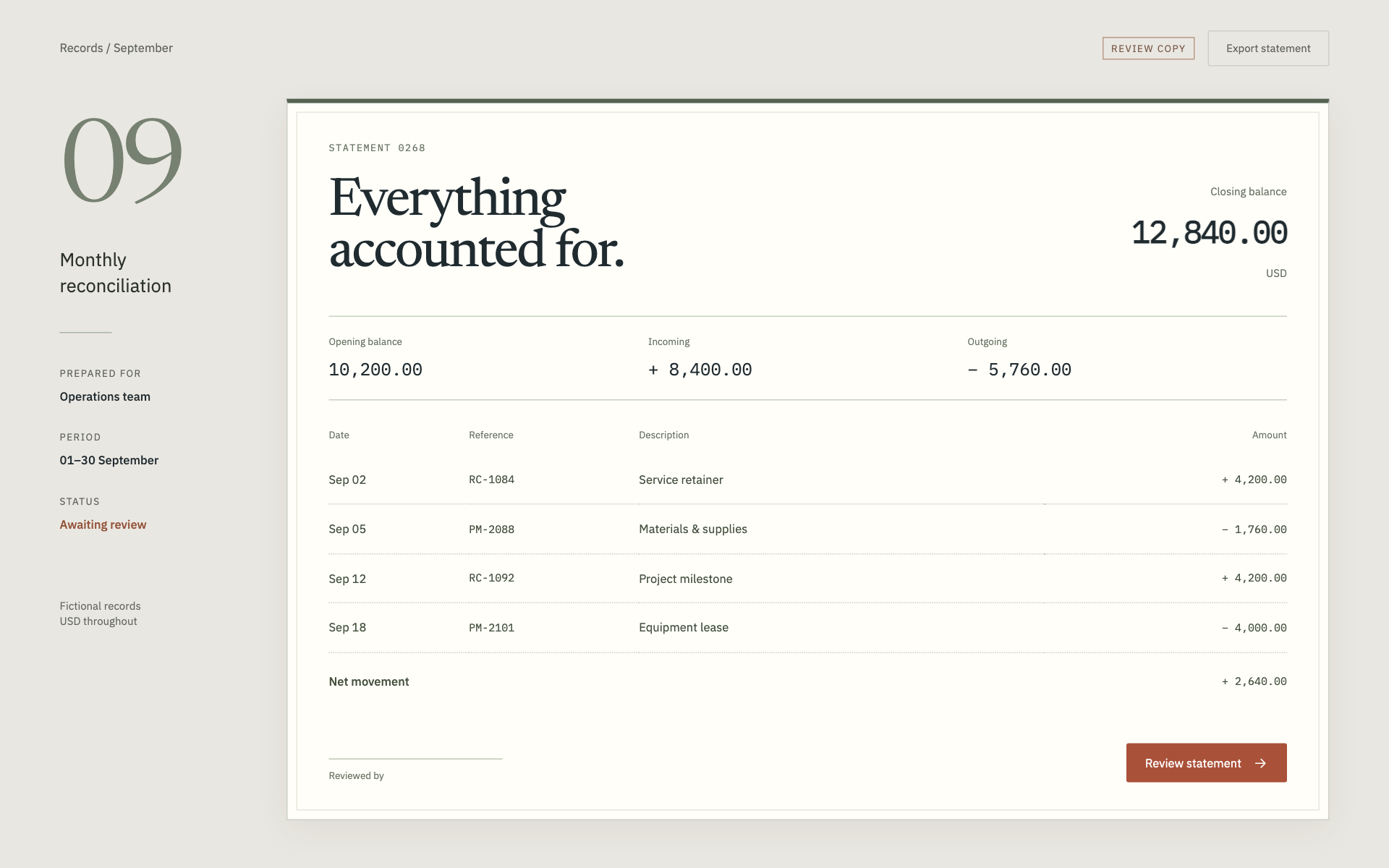
Task: Click the Materials & supplies description
Action: click(x=693, y=529)
